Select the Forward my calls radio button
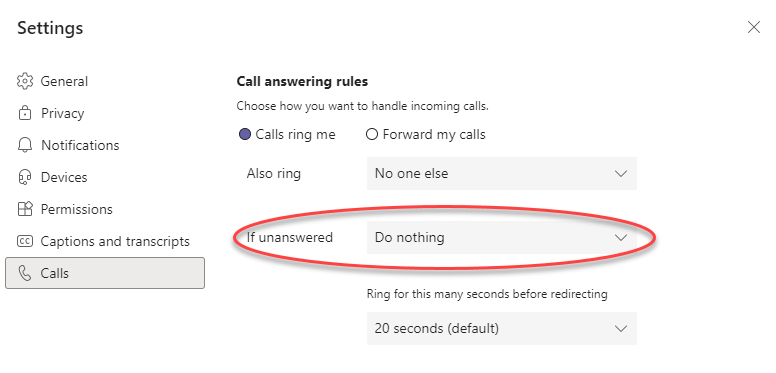 372,135
